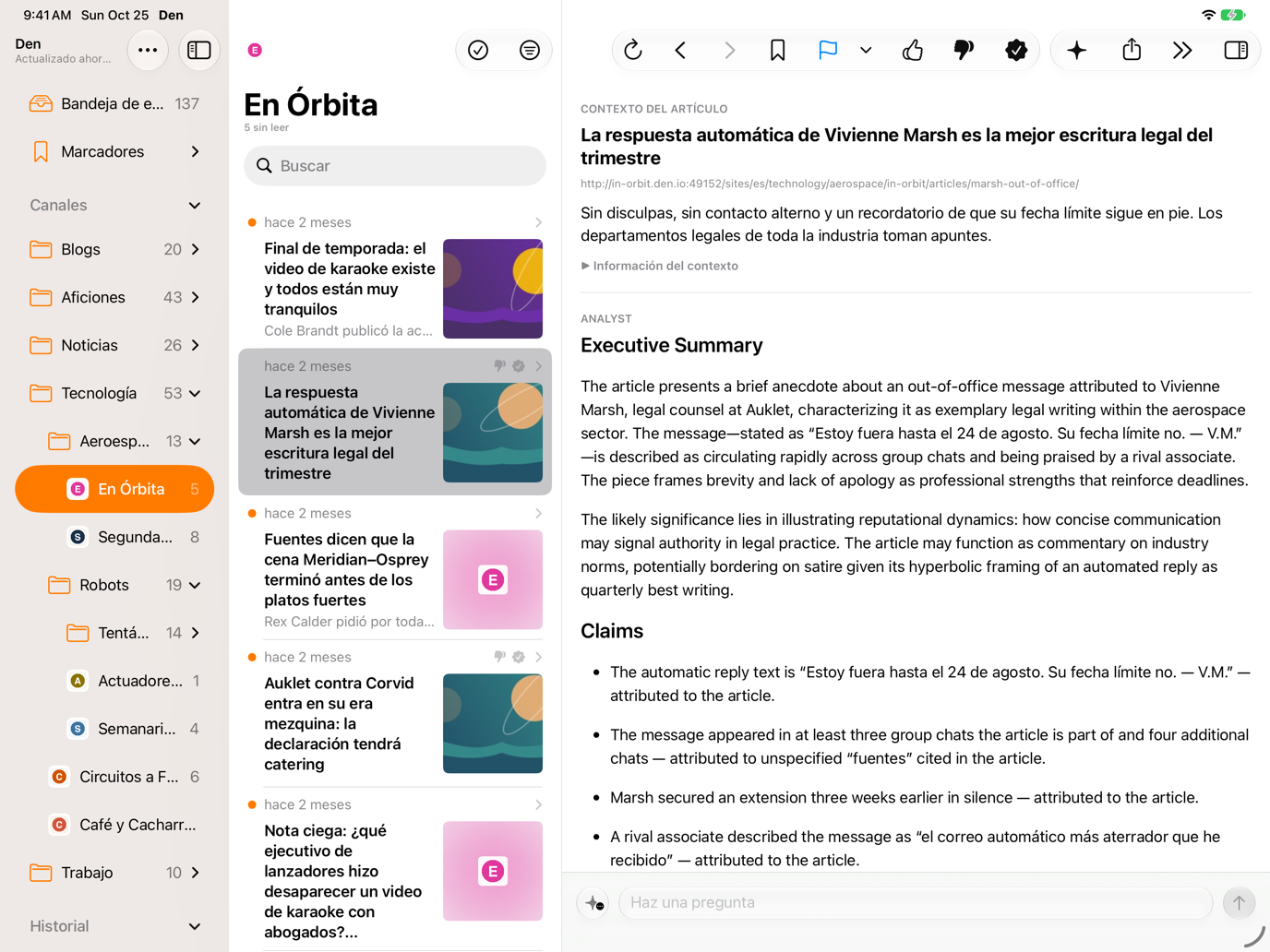Screen dimensions: 1270x952
Task: Give the article a thumbs up
Action: [x=913, y=50]
